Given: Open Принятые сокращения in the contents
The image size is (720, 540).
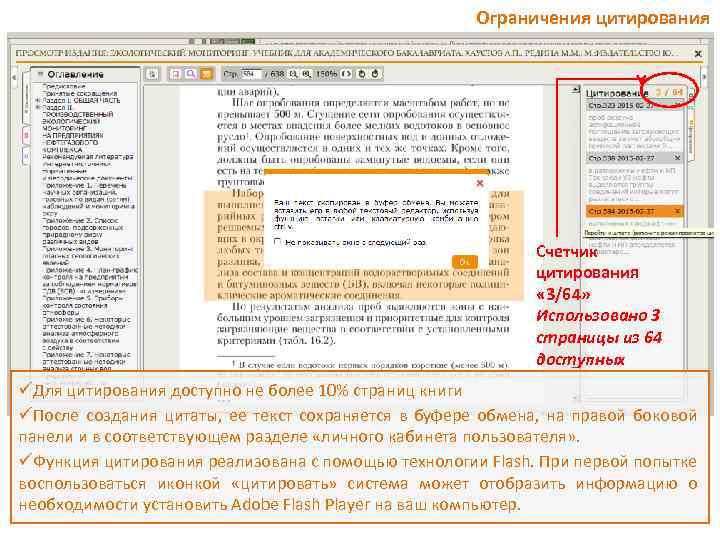Looking at the screenshot, I should [80, 93].
